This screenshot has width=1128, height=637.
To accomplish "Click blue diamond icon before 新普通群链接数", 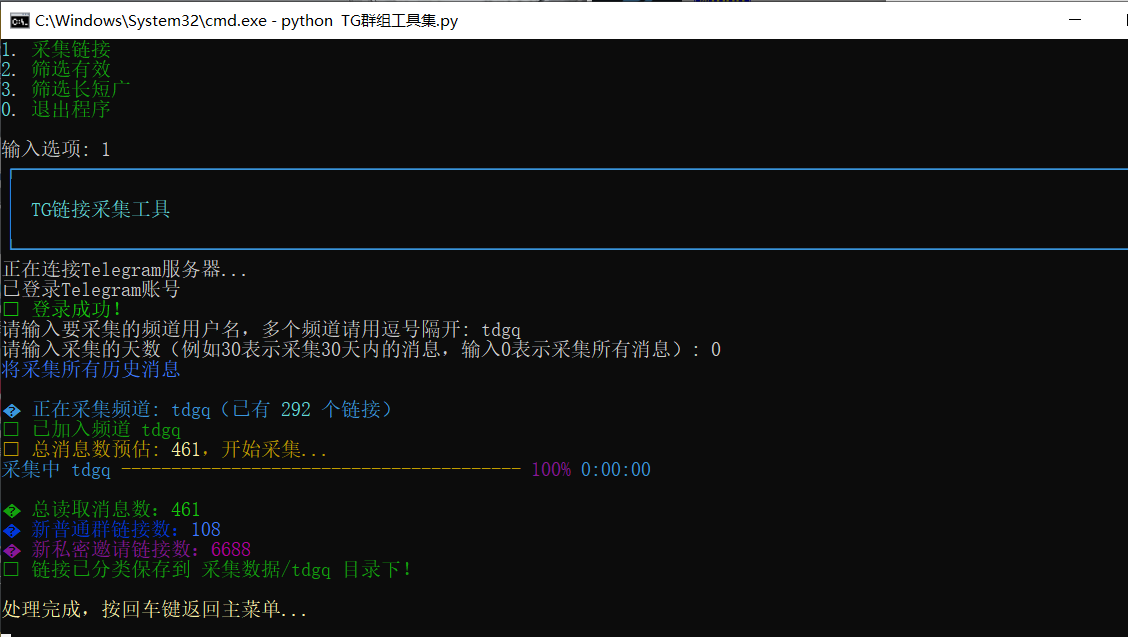I will click(x=12, y=531).
